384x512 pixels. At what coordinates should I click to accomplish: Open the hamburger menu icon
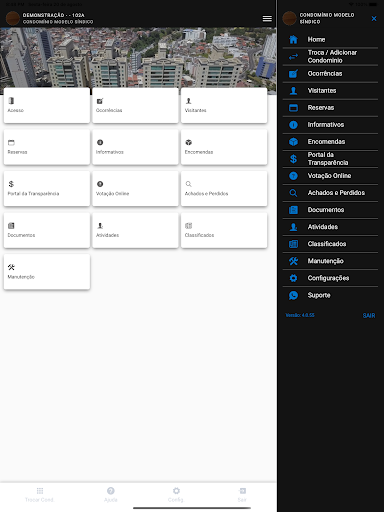click(267, 19)
